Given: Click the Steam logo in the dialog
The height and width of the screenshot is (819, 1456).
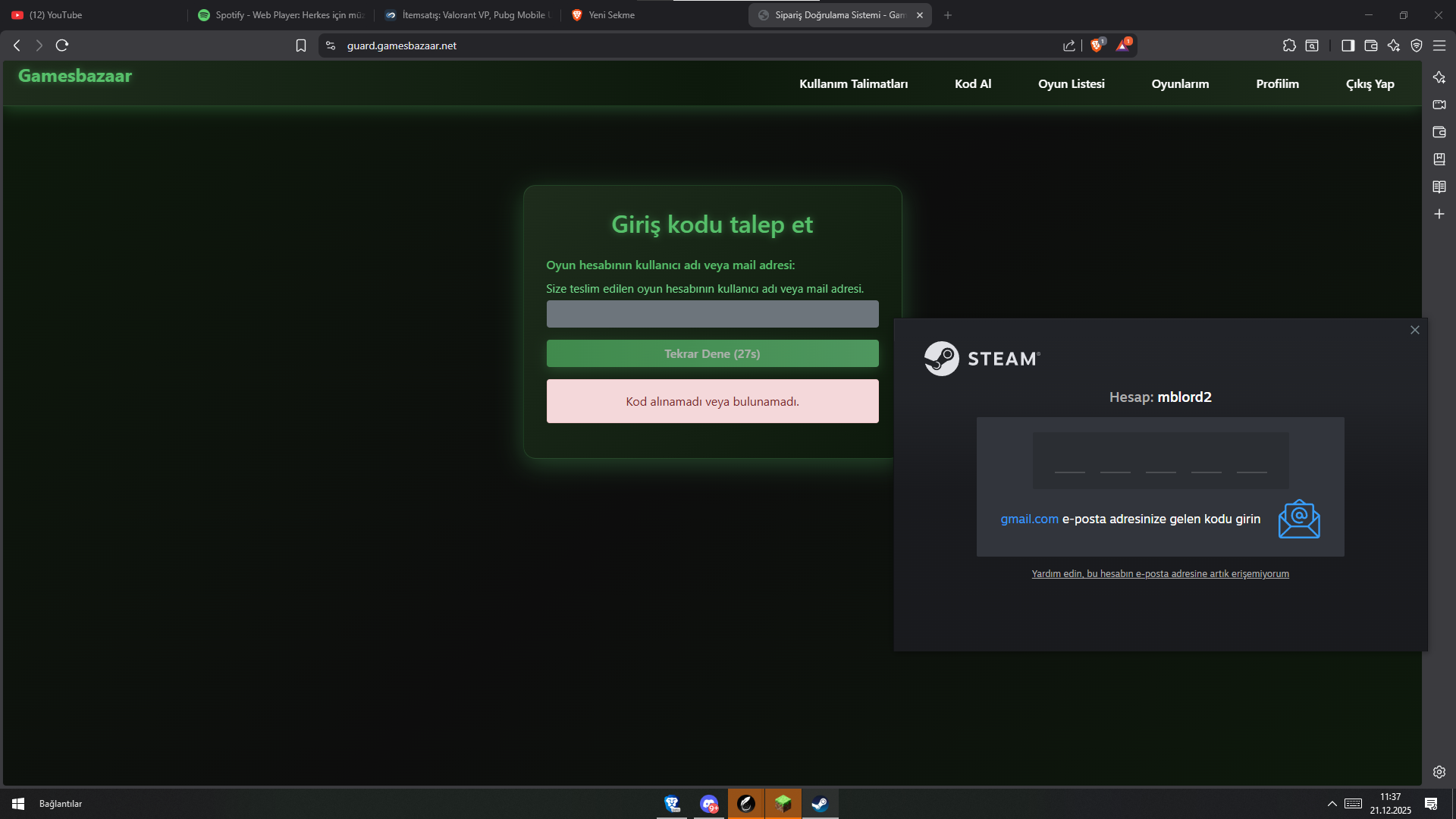Looking at the screenshot, I should click(x=982, y=359).
